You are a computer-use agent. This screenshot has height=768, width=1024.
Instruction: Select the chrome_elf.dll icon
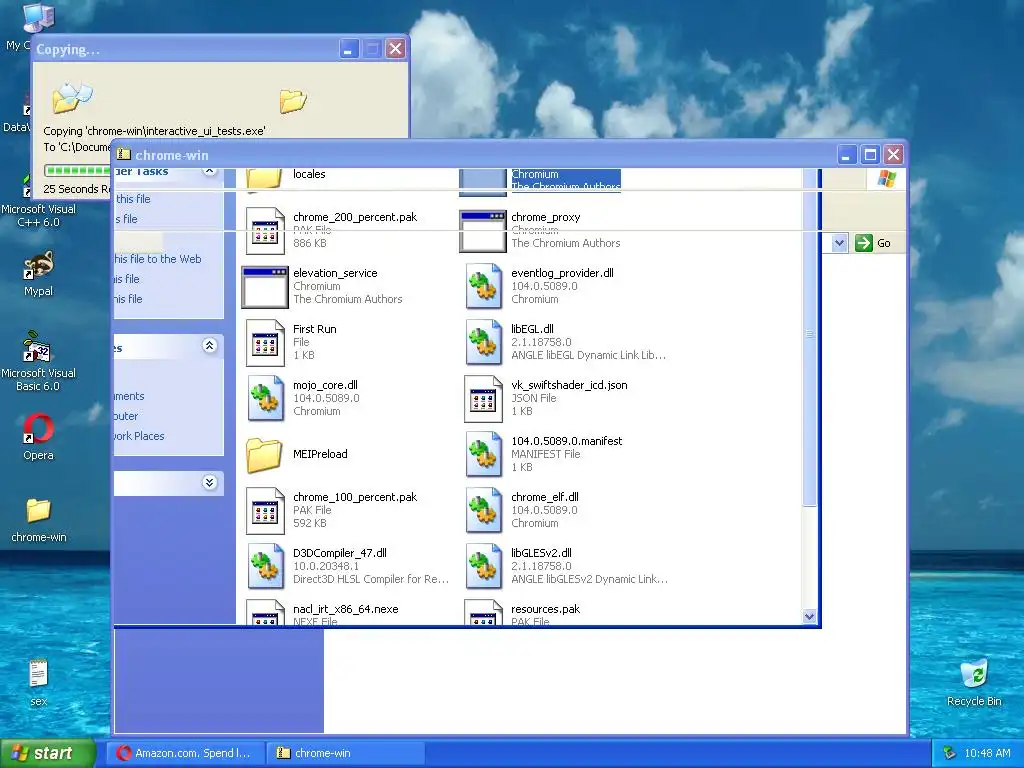(483, 511)
